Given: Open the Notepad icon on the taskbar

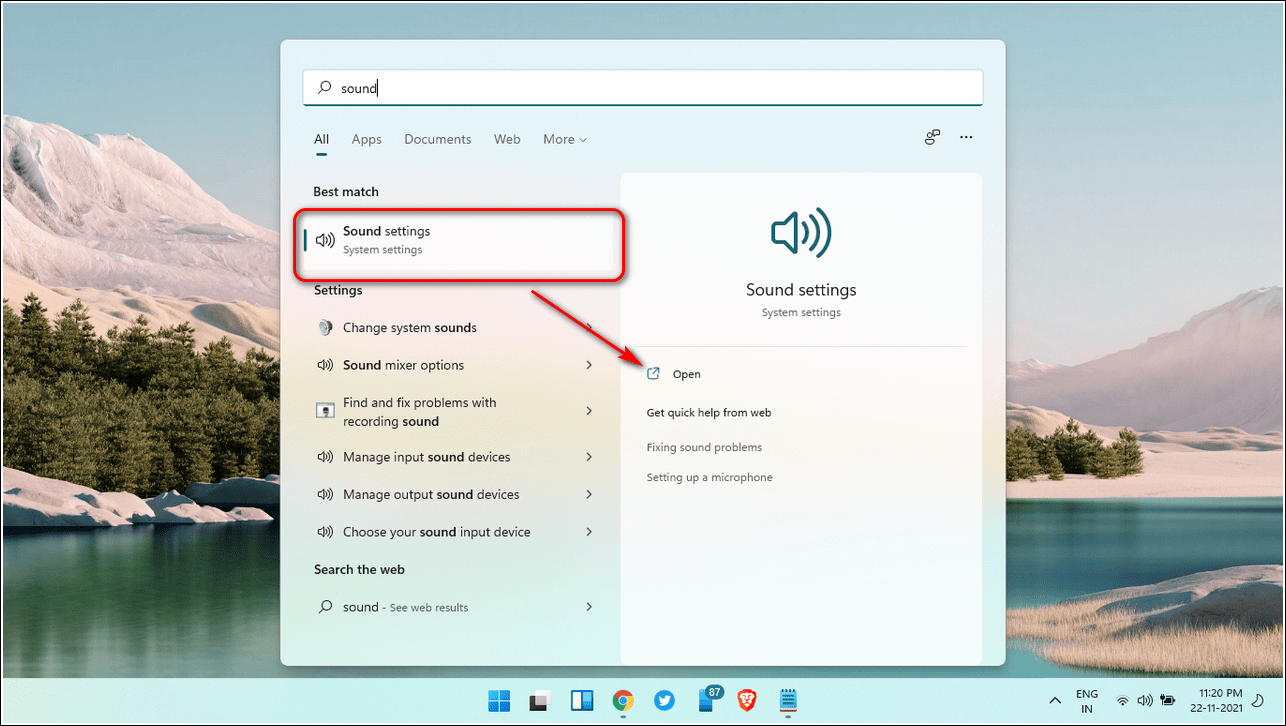Looking at the screenshot, I should [x=787, y=700].
